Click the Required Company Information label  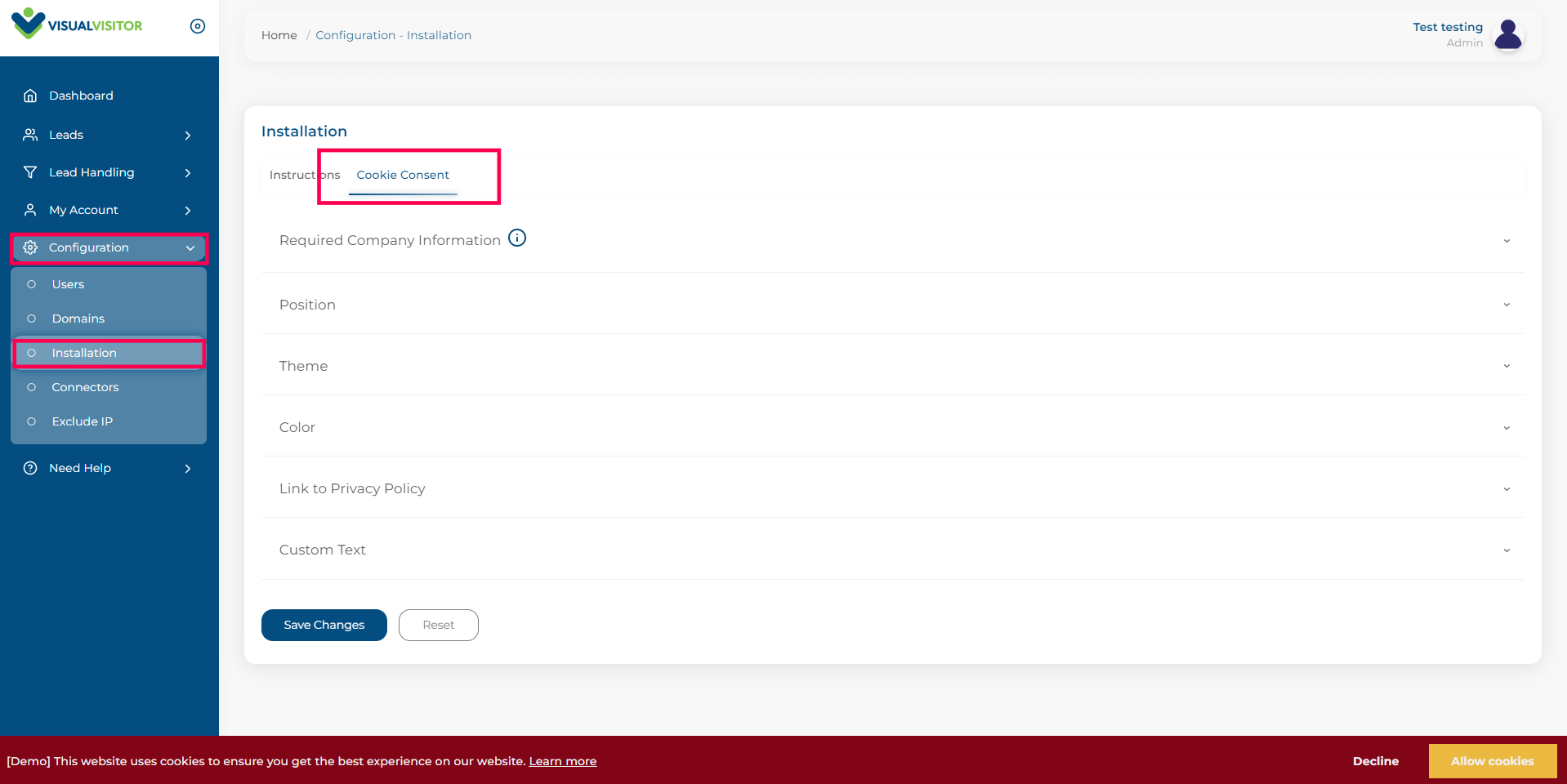pos(390,240)
